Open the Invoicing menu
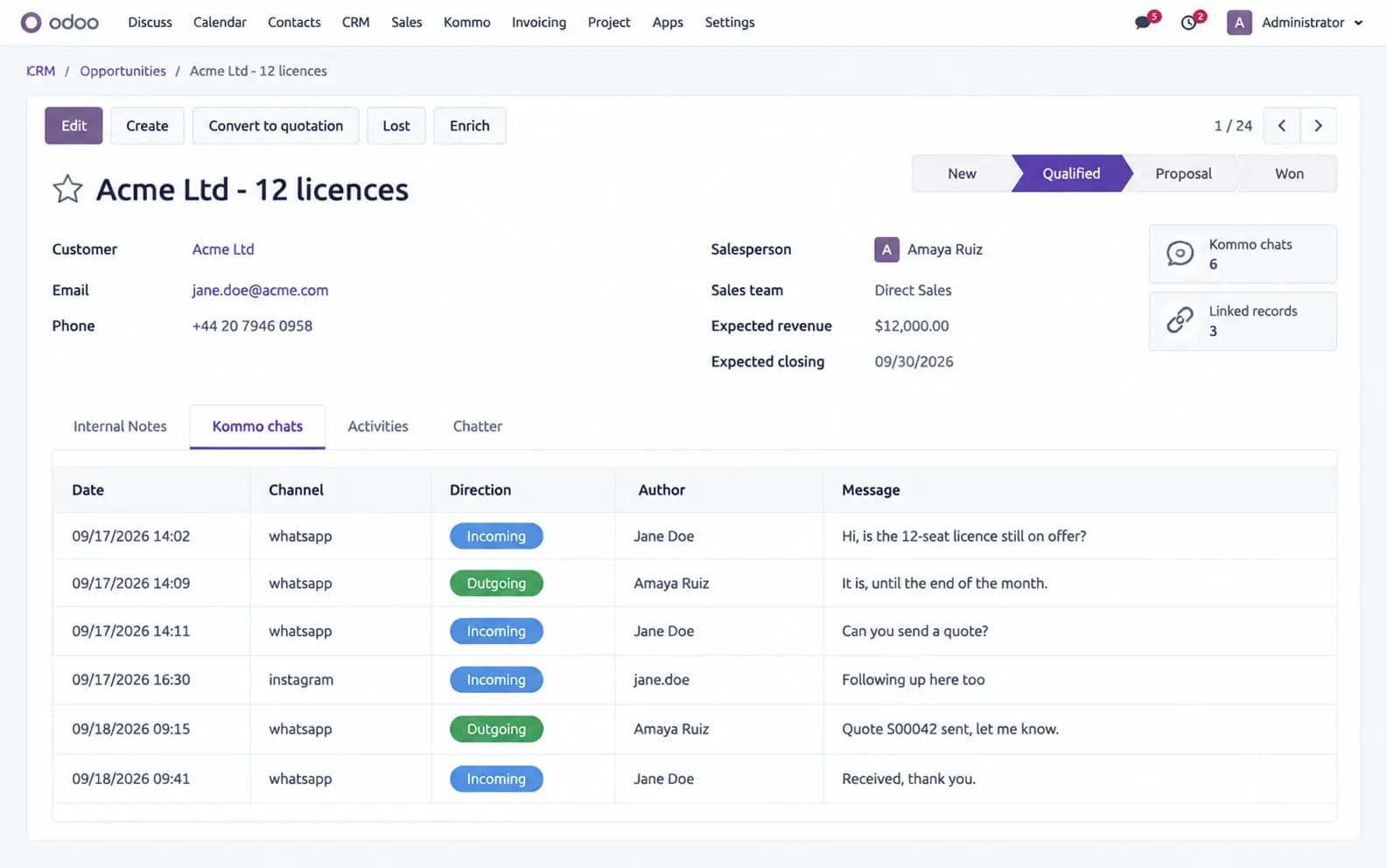 coord(539,22)
